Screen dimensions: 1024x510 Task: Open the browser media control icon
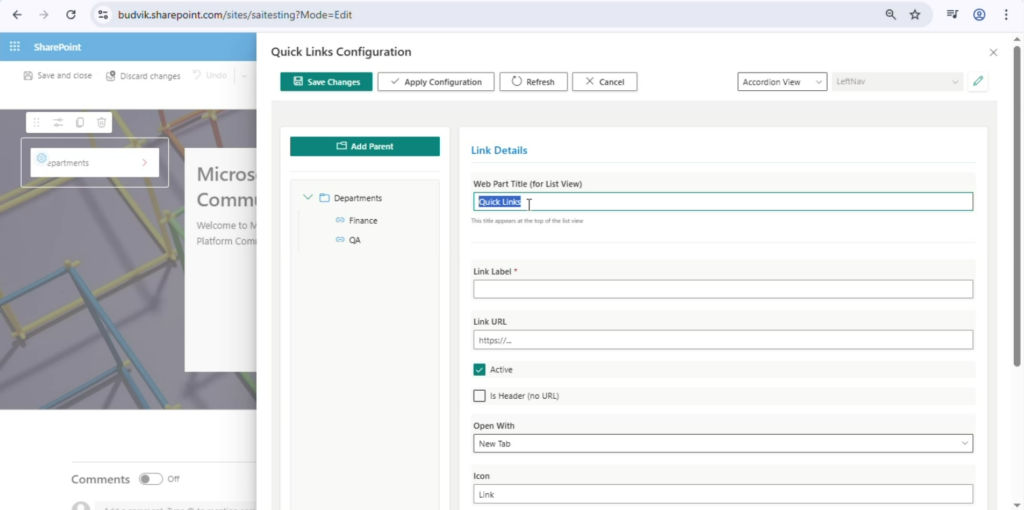pos(953,15)
